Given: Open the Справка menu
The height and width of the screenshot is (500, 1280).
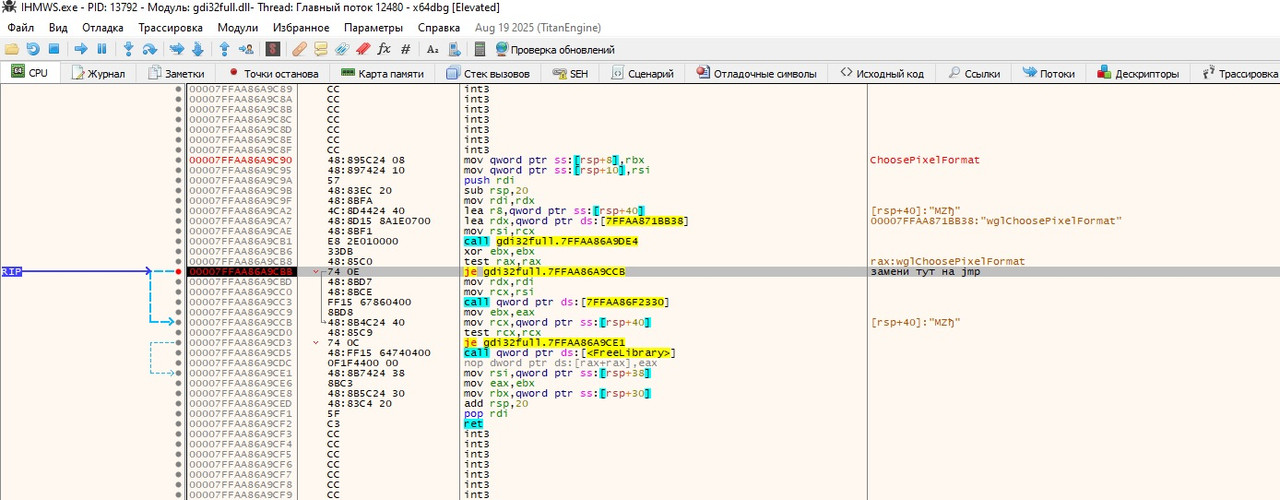Looking at the screenshot, I should click(439, 28).
